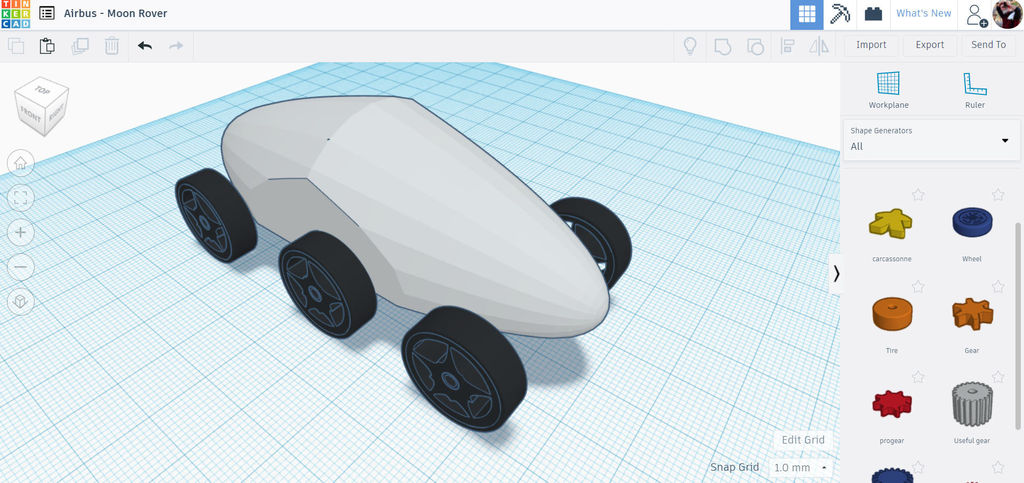This screenshot has height=483, width=1024.
Task: Select the red progear shape
Action: click(x=891, y=403)
